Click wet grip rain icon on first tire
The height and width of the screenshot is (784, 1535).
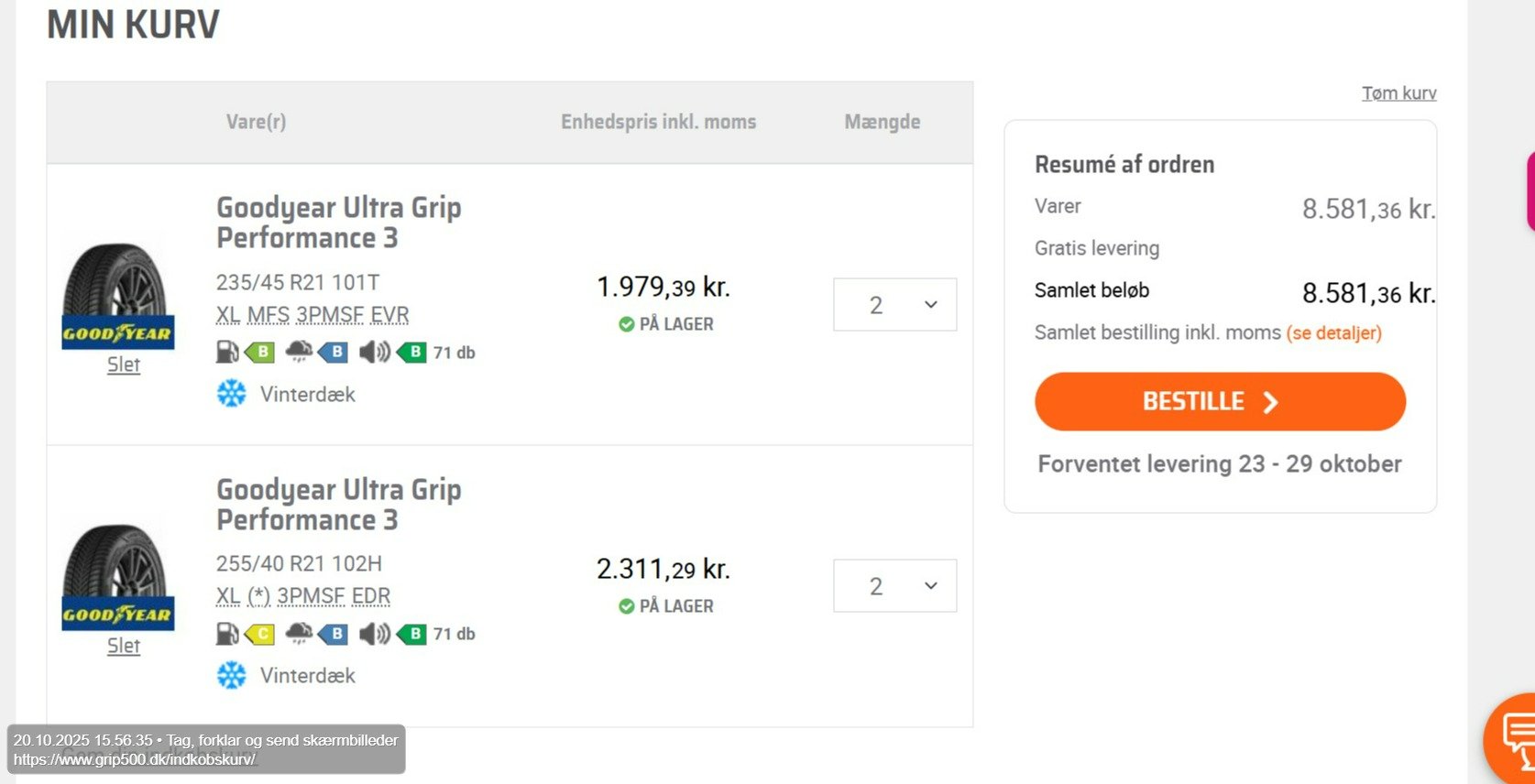[299, 352]
